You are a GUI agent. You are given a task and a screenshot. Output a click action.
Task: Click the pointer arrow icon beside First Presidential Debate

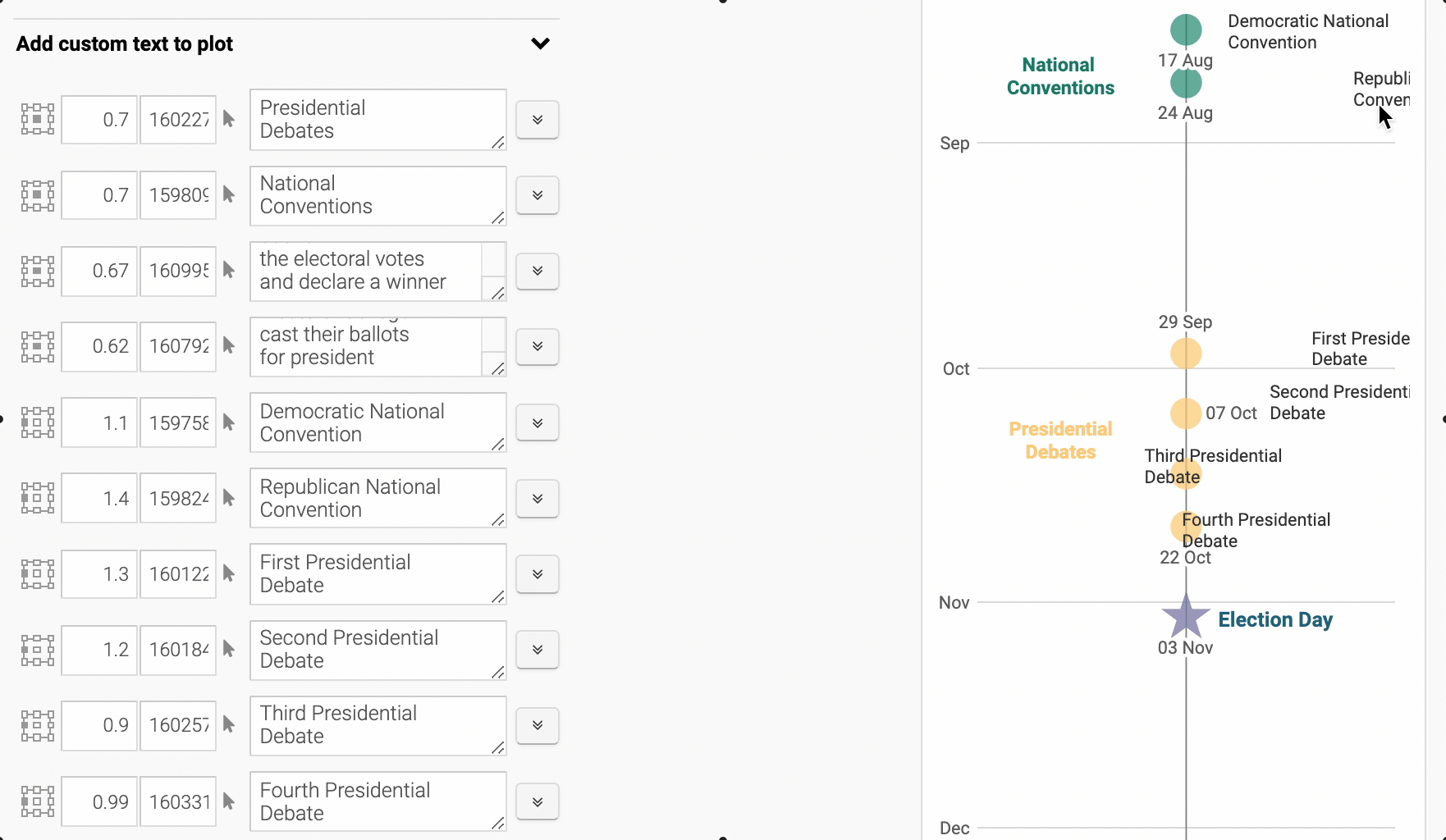point(228,573)
